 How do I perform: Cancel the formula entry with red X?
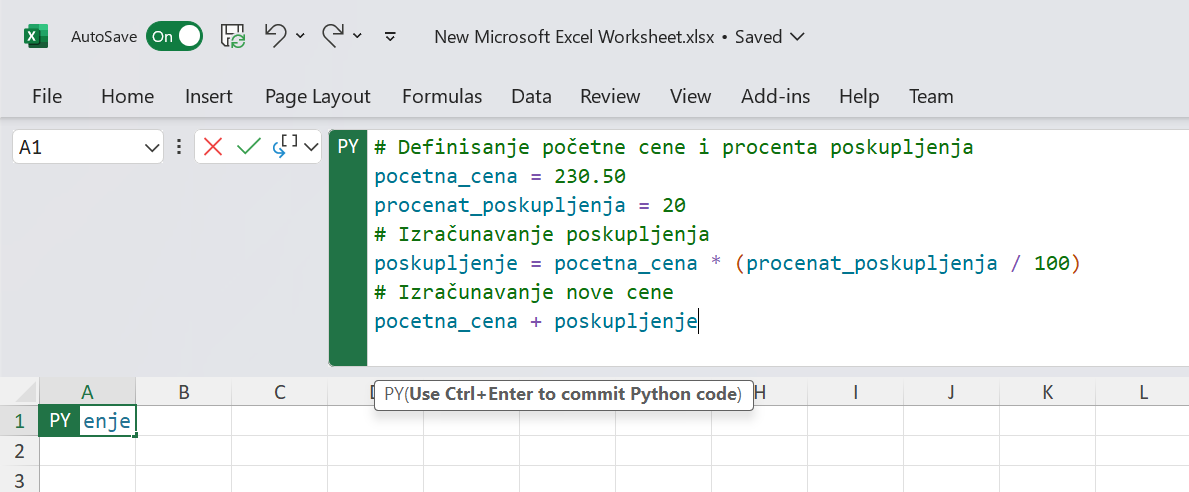(213, 147)
